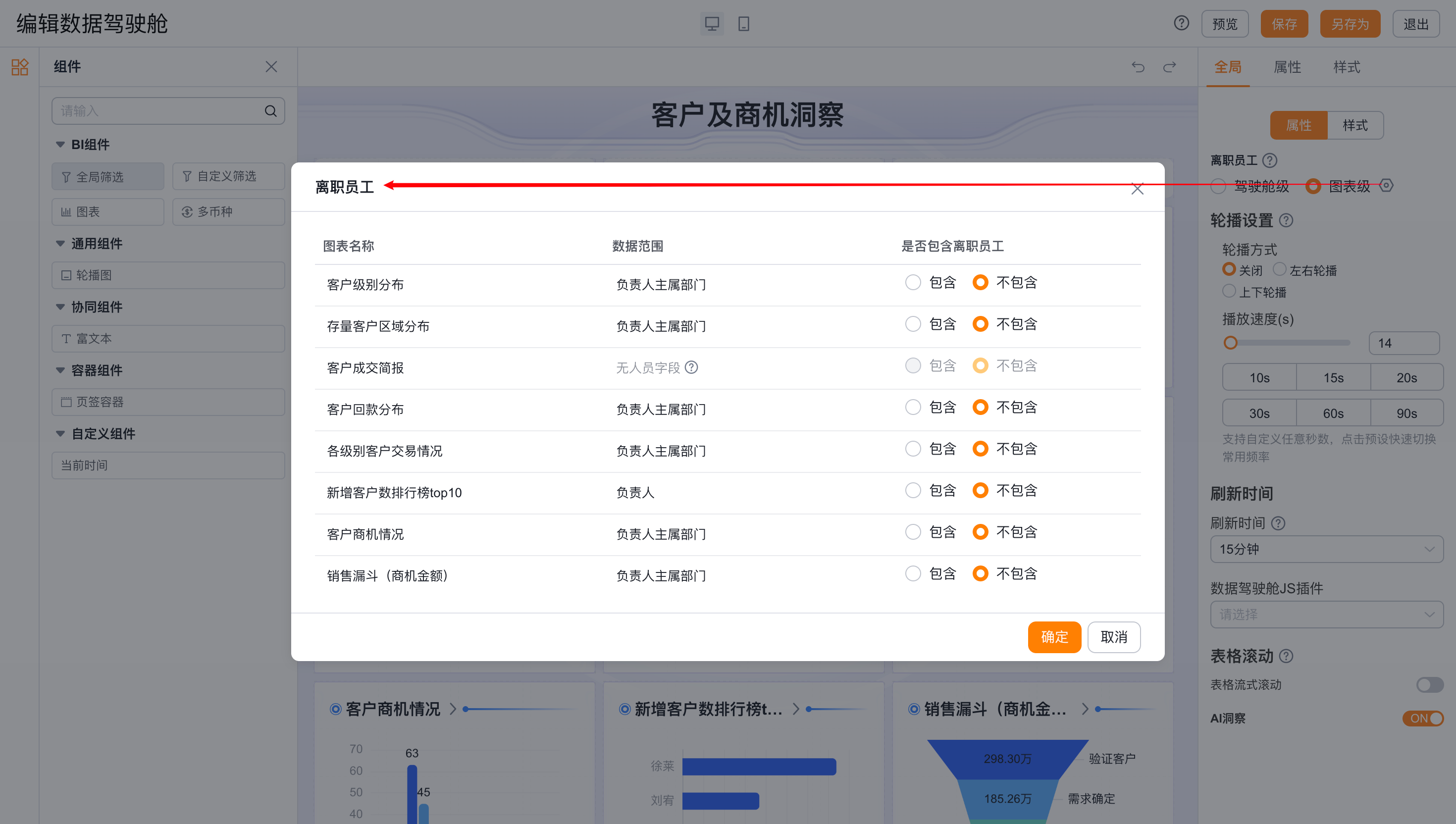Switch to 全局 tab
Screen dimensions: 1456x824
(x=1227, y=67)
